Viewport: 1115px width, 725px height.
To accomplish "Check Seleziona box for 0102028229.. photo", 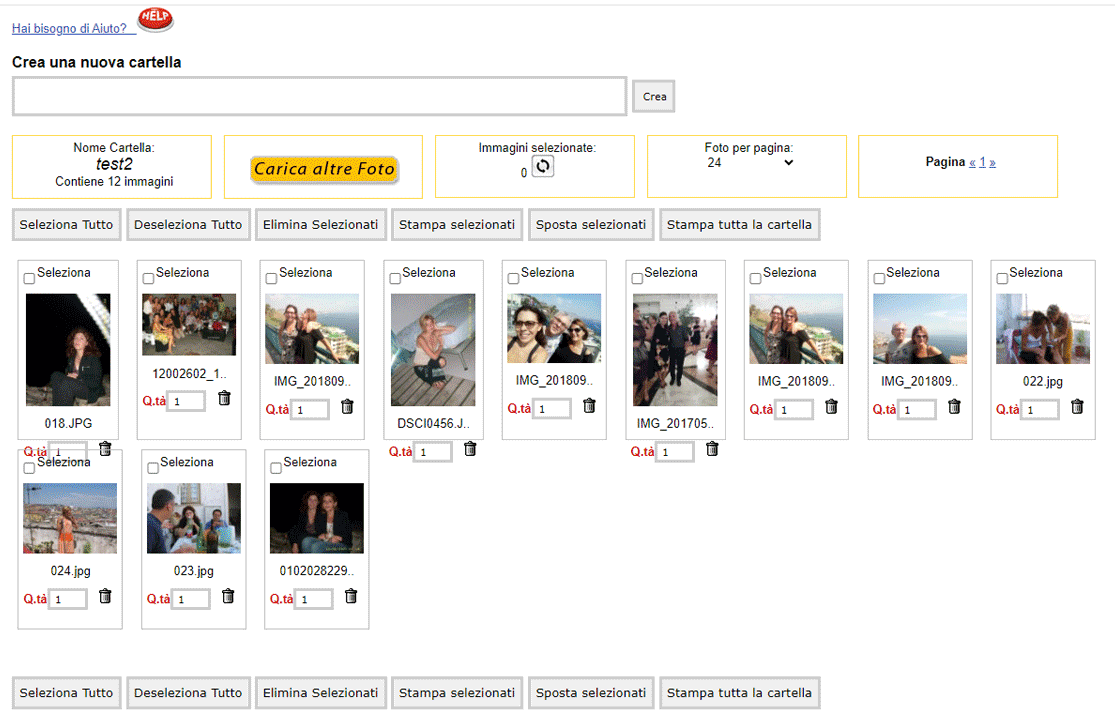I will (x=276, y=468).
